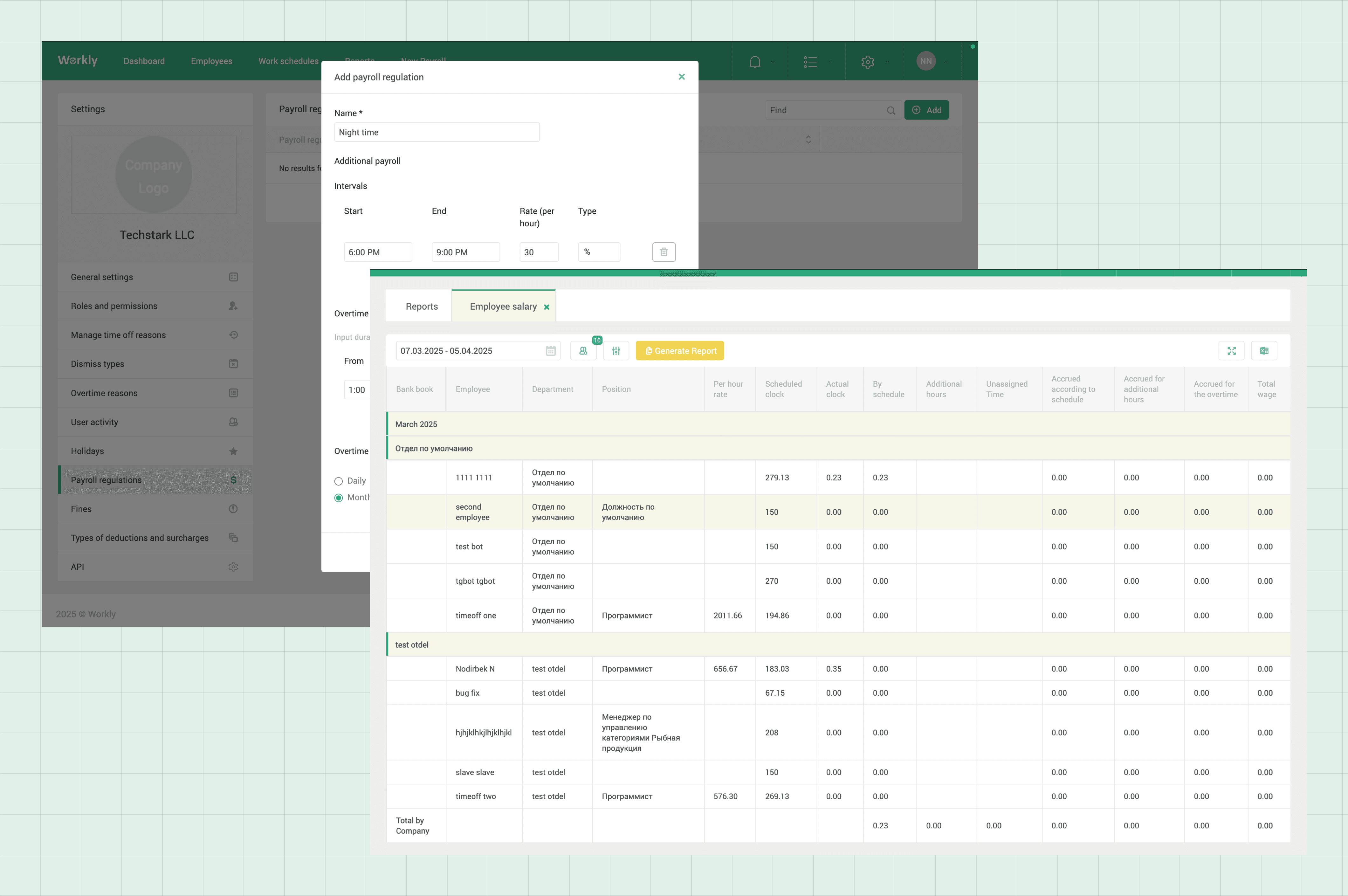Open the task list icon in header
The image size is (1348, 896).
coord(810,62)
